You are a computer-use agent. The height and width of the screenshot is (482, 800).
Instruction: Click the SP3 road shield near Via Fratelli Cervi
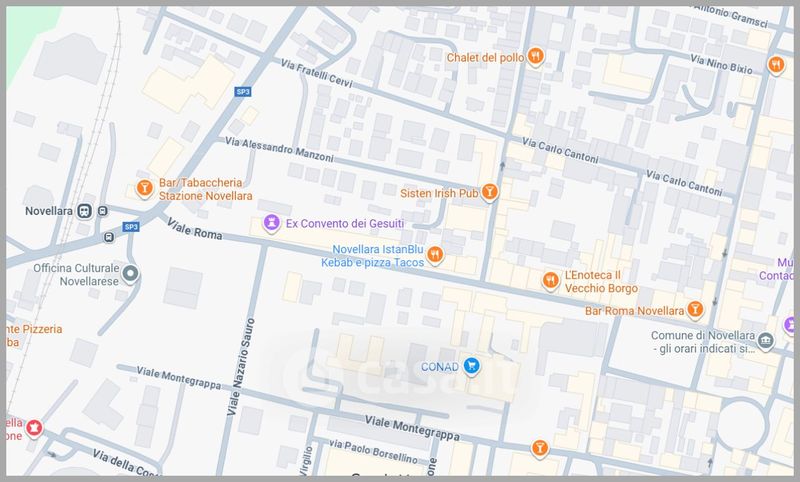(x=242, y=92)
